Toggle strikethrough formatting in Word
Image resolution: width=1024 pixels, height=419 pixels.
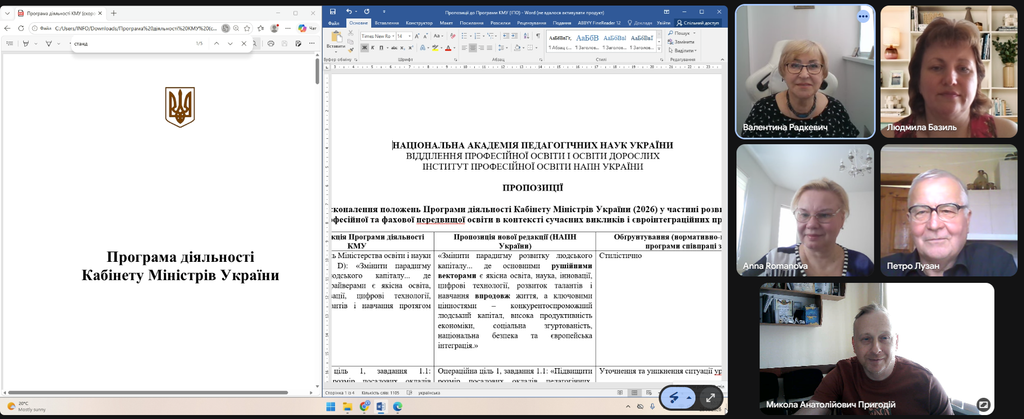[394, 48]
